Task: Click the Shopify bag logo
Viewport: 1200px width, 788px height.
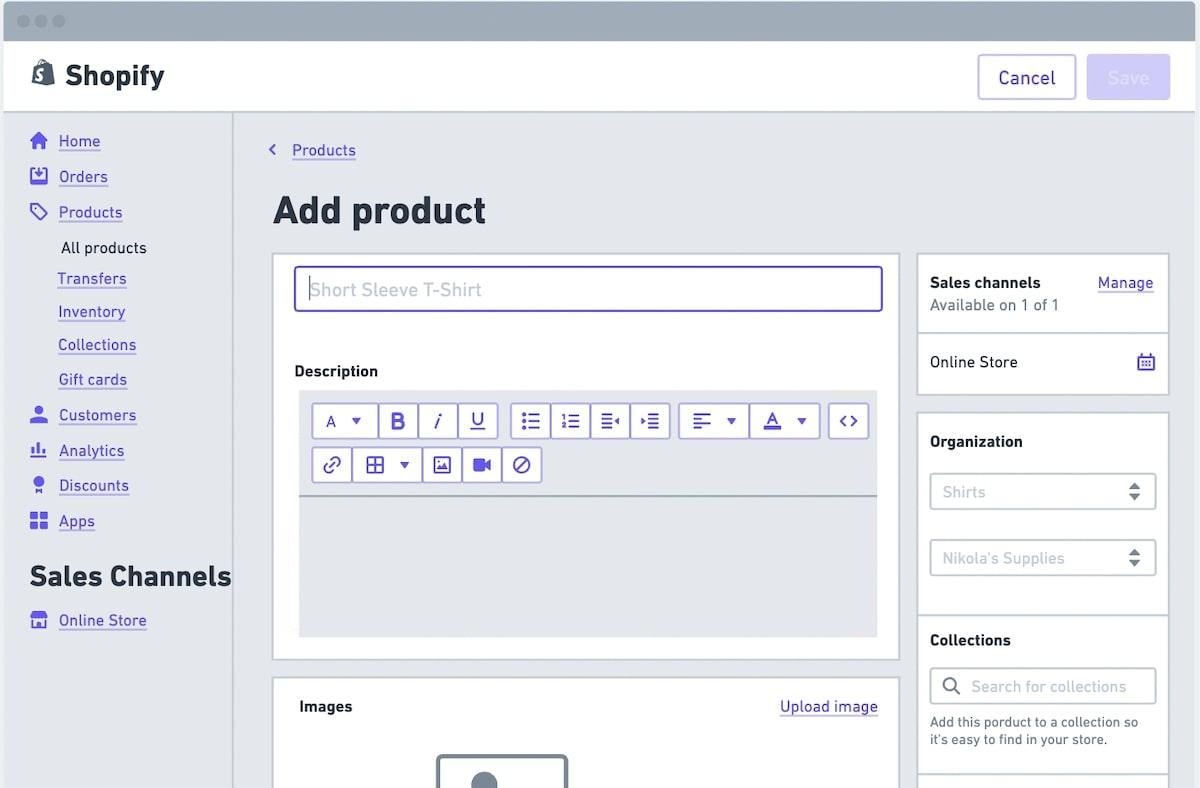Action: coord(43,73)
